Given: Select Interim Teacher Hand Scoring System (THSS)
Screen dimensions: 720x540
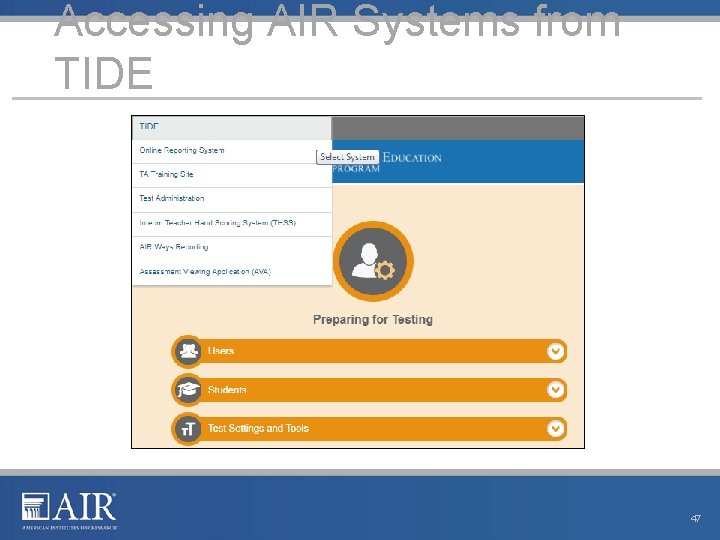Looking at the screenshot, I should pos(231,224).
